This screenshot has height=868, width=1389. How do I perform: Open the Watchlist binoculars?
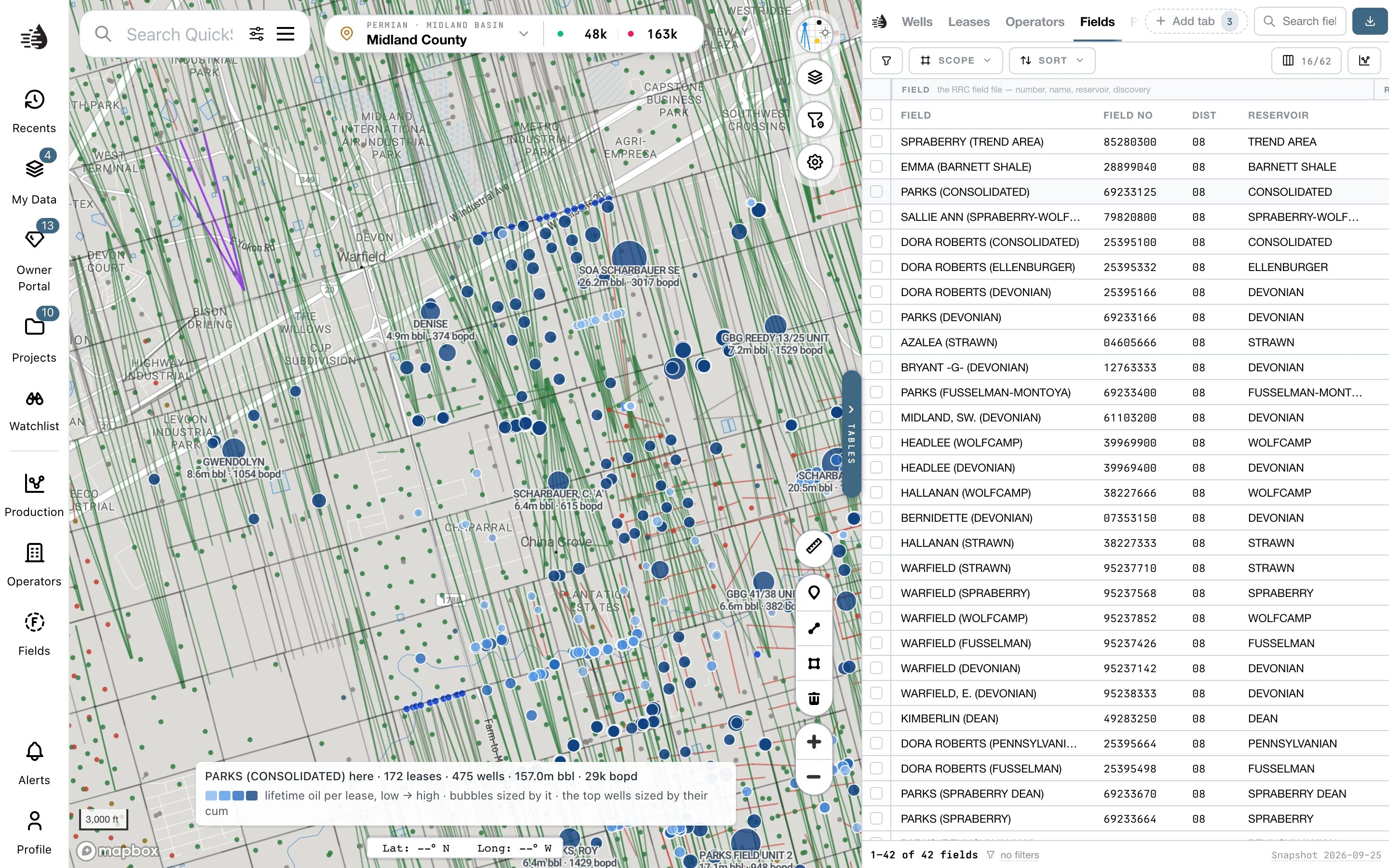tap(34, 410)
